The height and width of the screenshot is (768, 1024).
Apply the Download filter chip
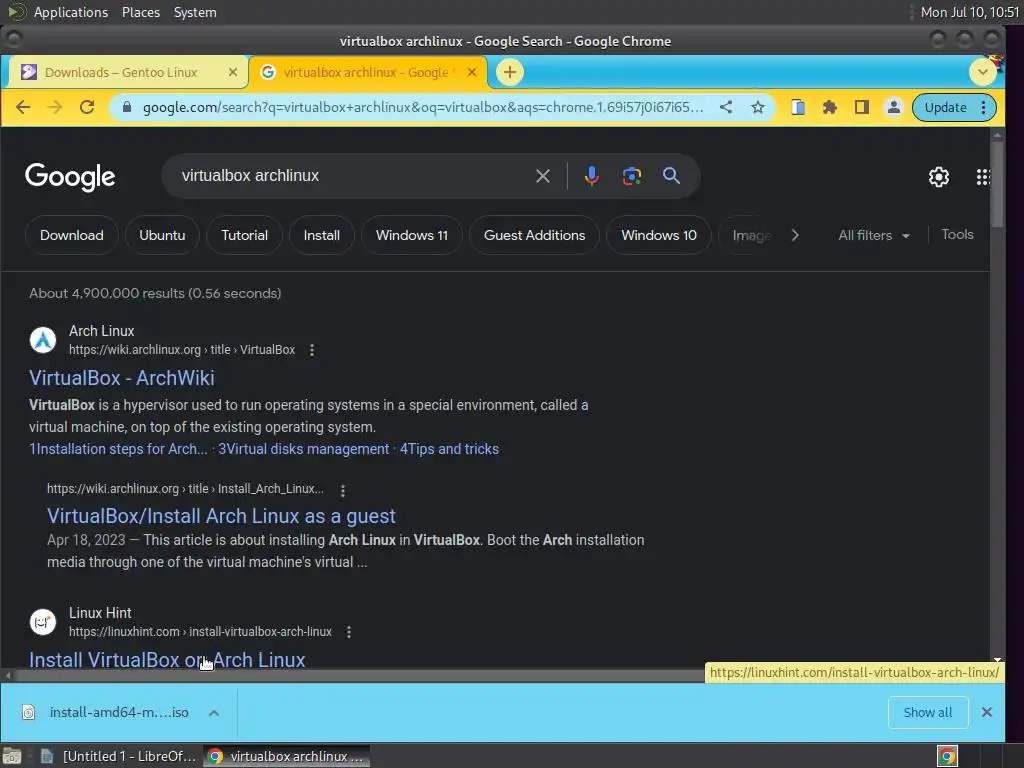coord(72,235)
